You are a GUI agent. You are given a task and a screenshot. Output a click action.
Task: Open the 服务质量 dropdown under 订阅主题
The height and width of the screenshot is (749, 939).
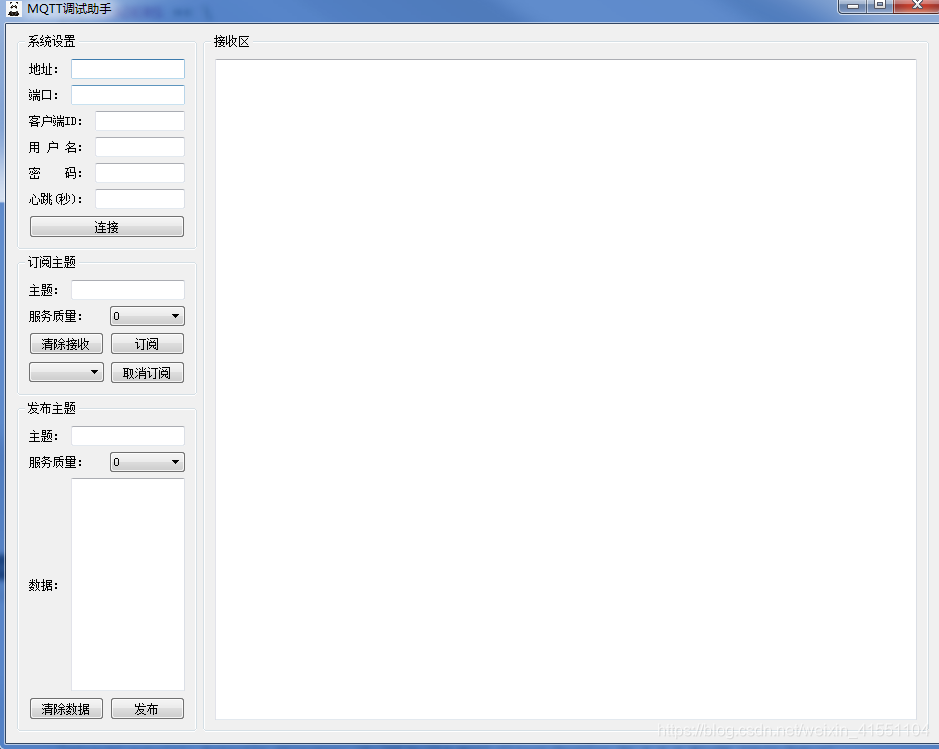147,316
